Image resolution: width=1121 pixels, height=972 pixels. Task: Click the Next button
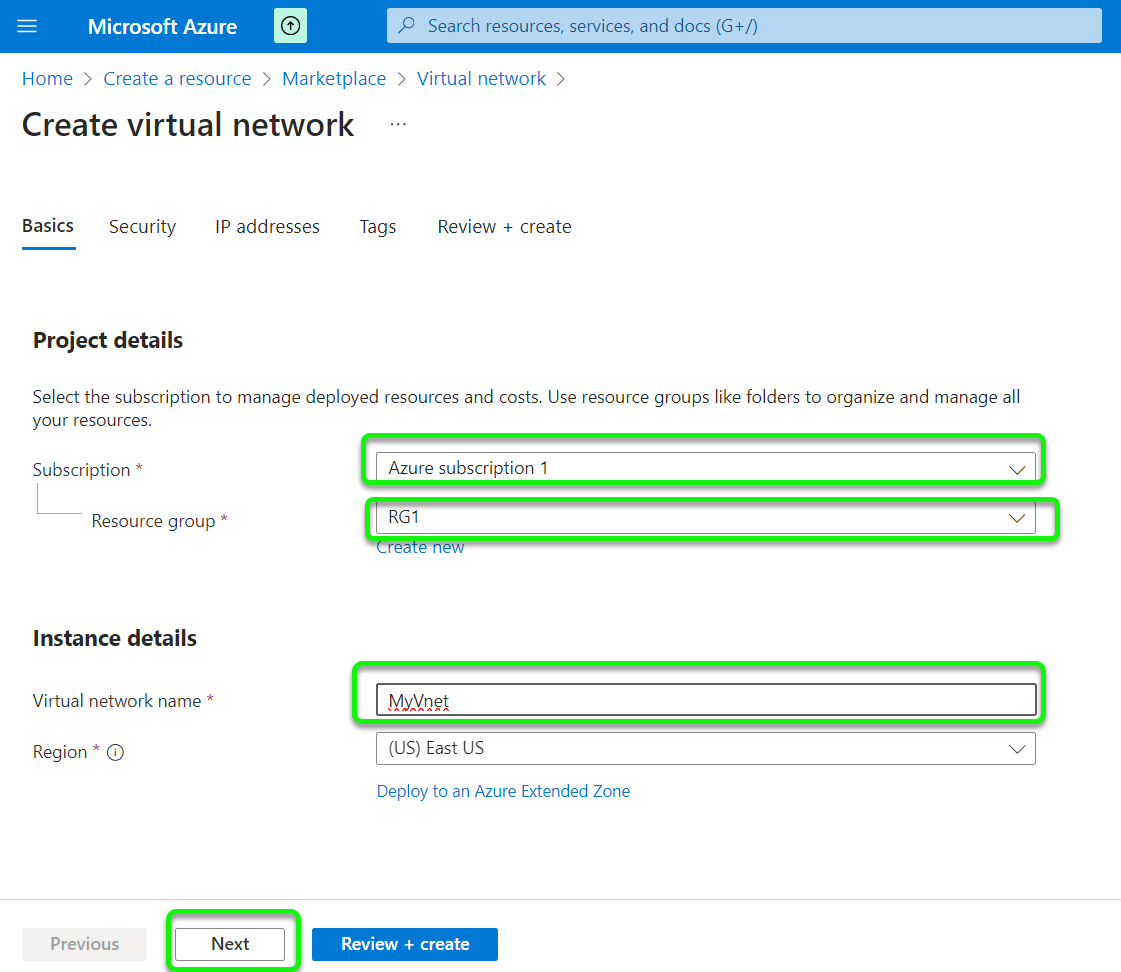pyautogui.click(x=230, y=944)
